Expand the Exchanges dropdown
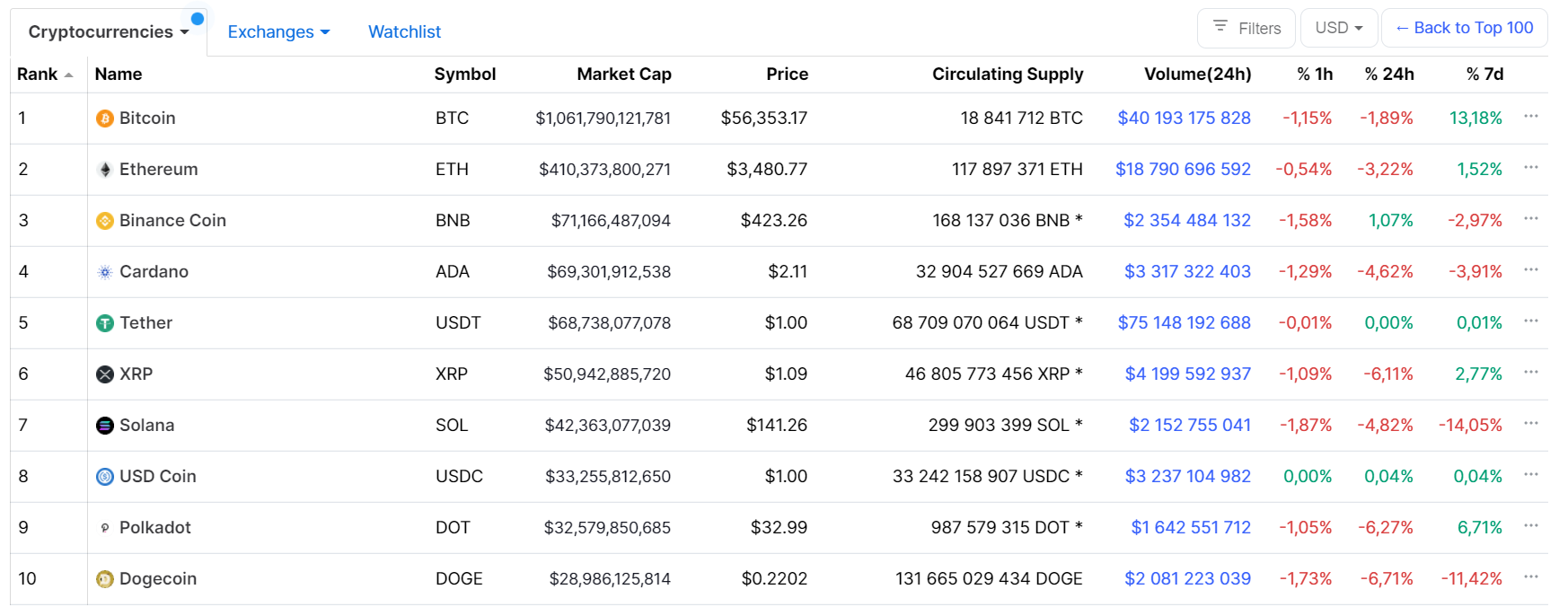The image size is (1568, 607). tap(278, 32)
